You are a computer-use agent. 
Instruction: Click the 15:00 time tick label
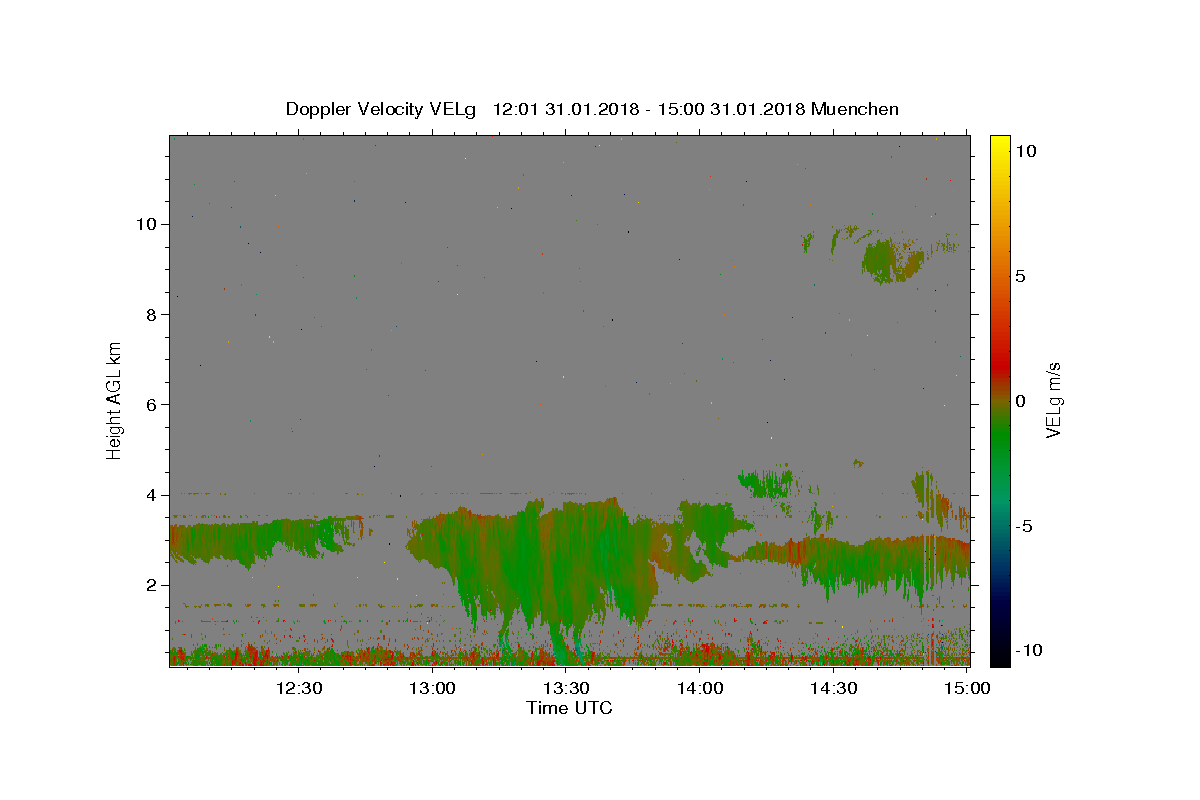(x=967, y=688)
